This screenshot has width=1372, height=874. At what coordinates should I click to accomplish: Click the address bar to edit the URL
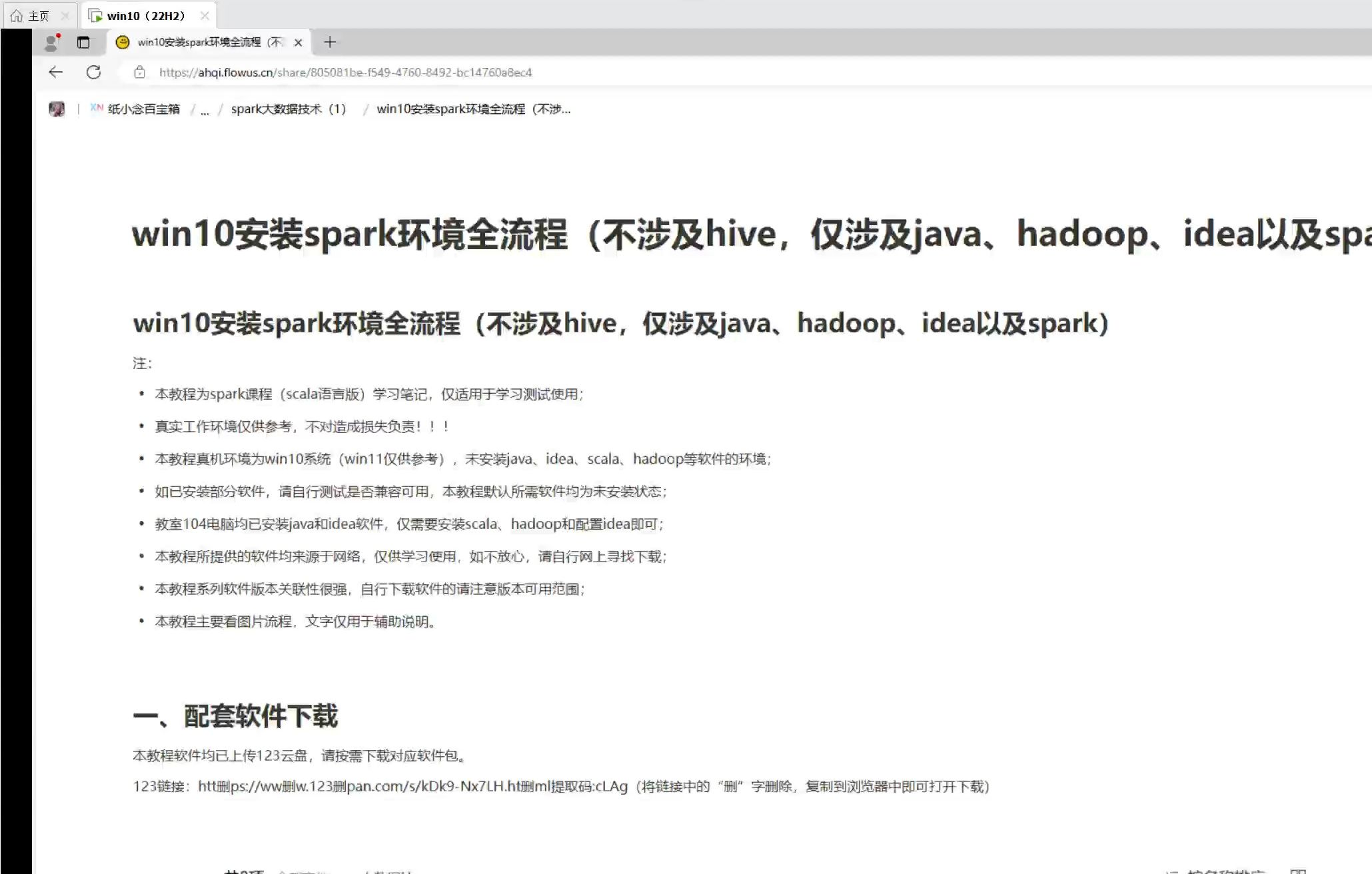tap(345, 72)
